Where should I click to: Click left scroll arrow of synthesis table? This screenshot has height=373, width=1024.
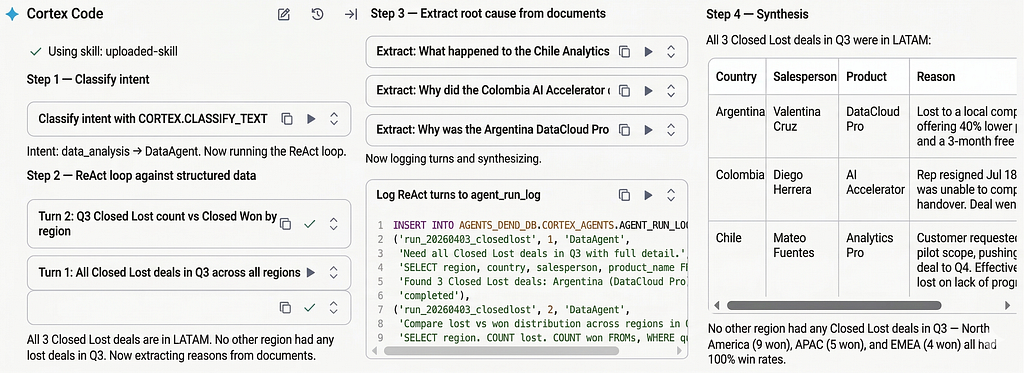coord(716,305)
